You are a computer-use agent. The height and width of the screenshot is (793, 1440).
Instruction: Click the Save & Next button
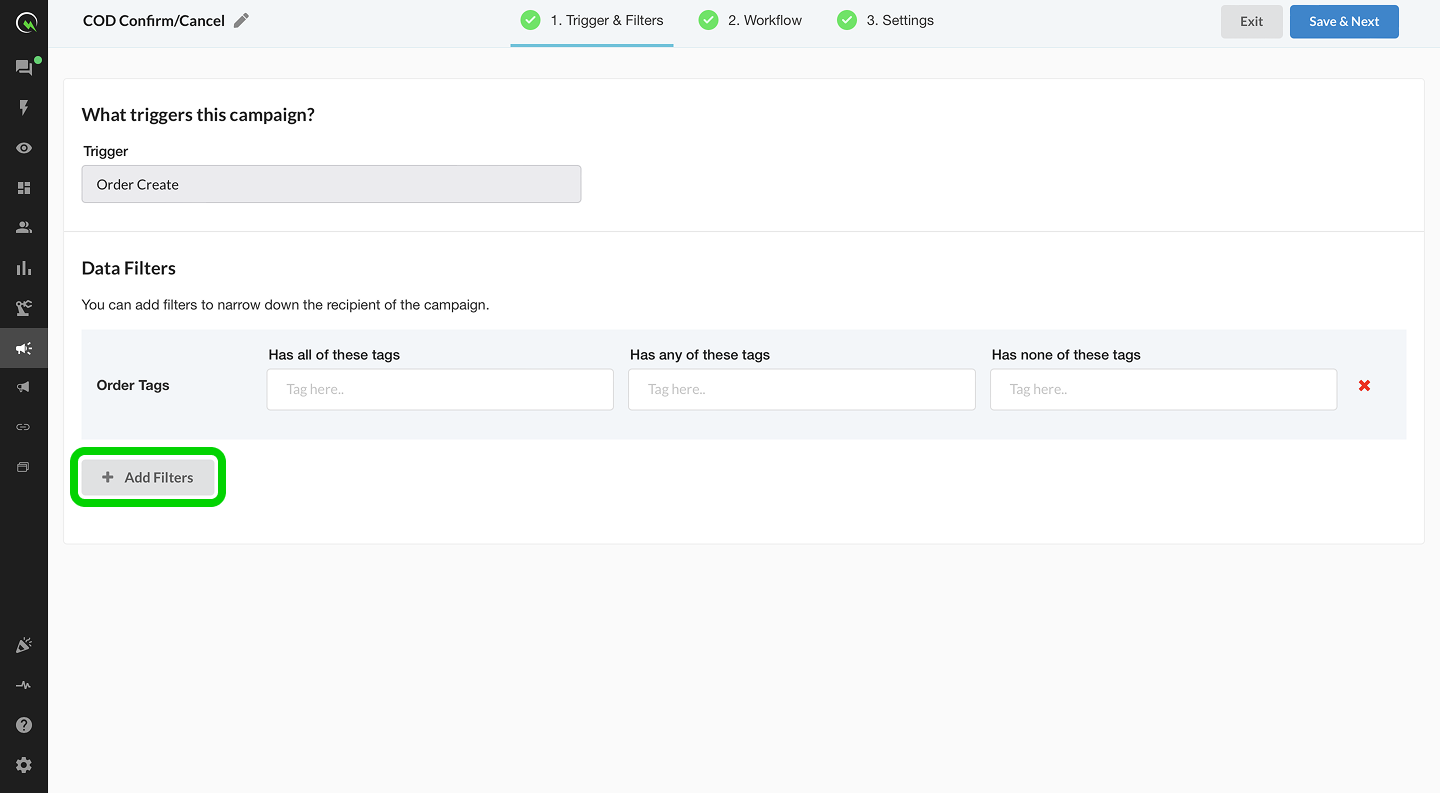tap(1343, 21)
